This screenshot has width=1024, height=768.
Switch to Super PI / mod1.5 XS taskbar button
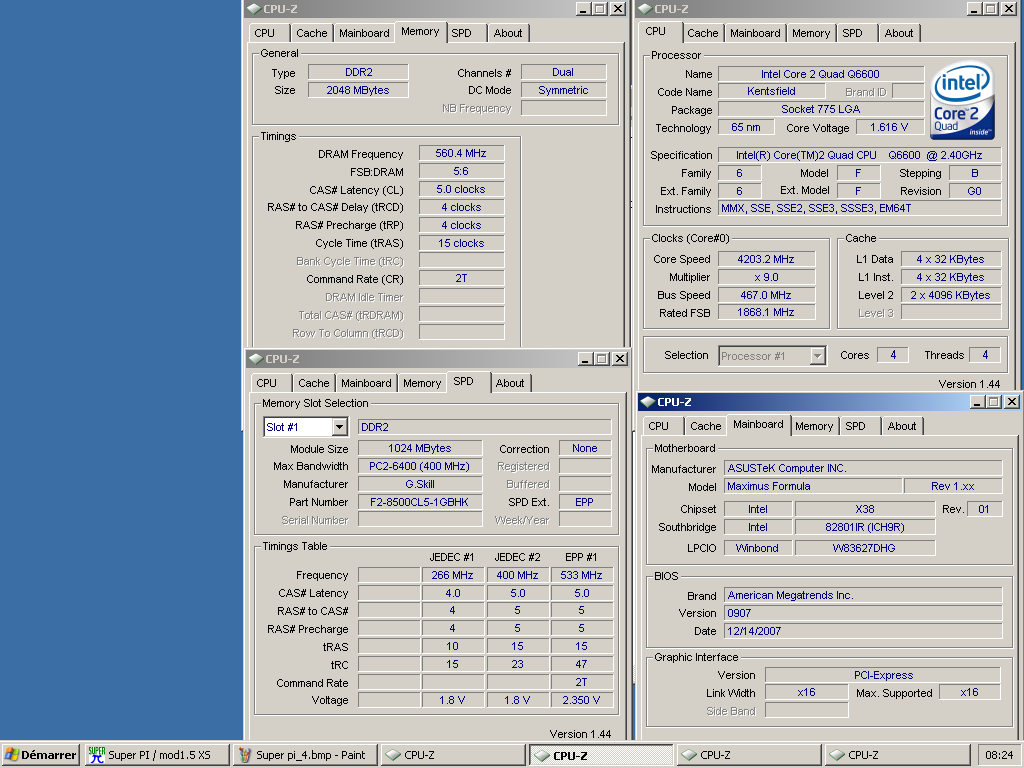point(157,755)
